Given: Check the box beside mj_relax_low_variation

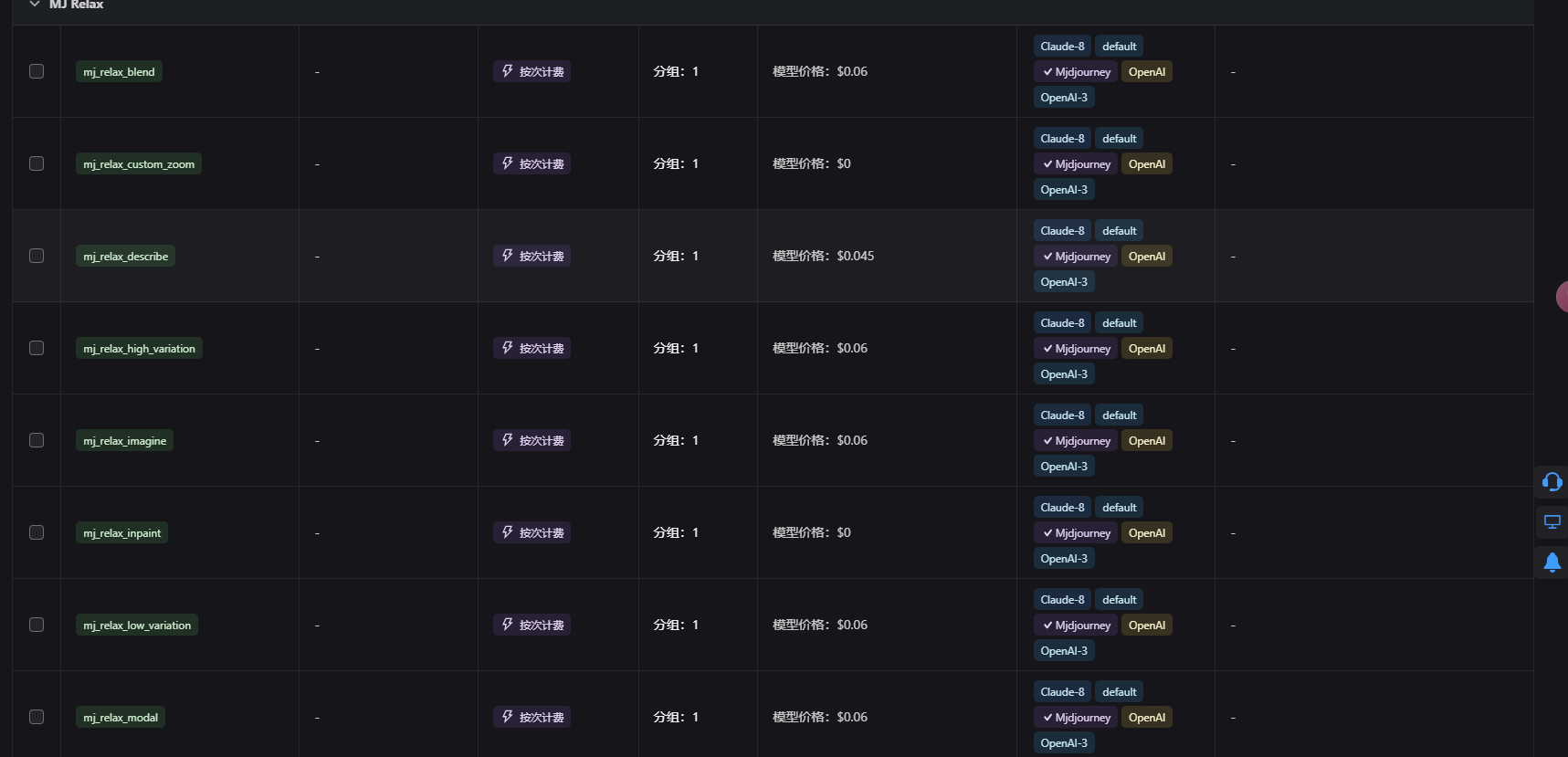Looking at the screenshot, I should 37,625.
